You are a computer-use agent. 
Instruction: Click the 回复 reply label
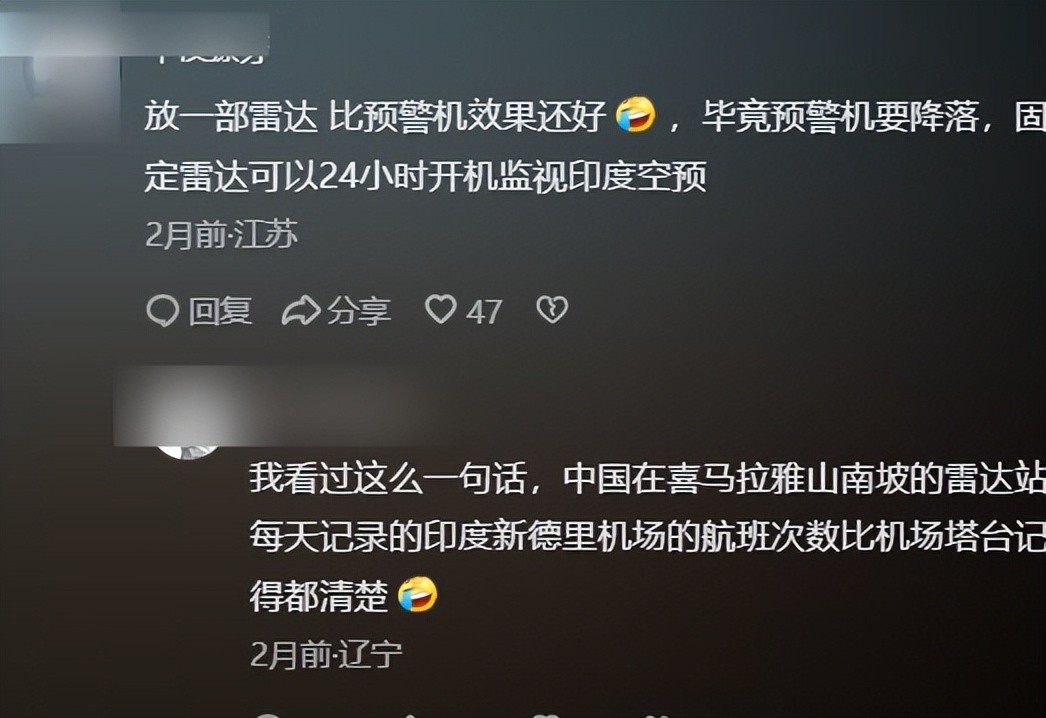[220, 312]
